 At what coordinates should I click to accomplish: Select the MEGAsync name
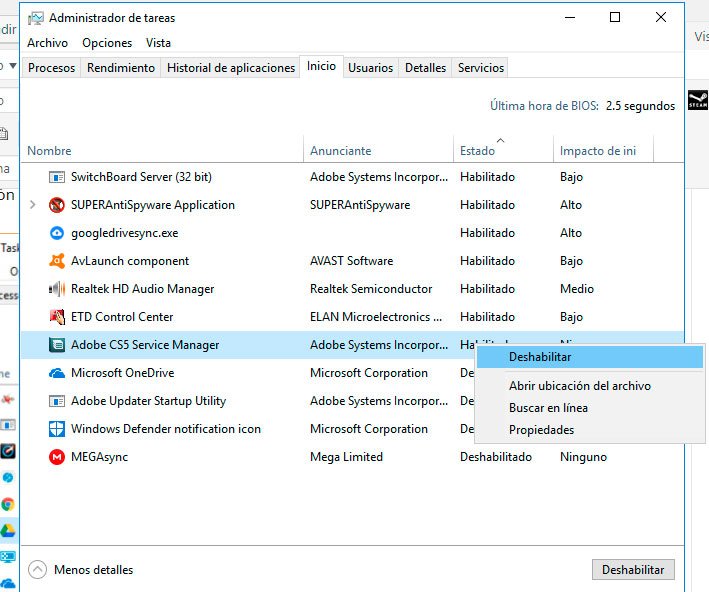click(99, 457)
